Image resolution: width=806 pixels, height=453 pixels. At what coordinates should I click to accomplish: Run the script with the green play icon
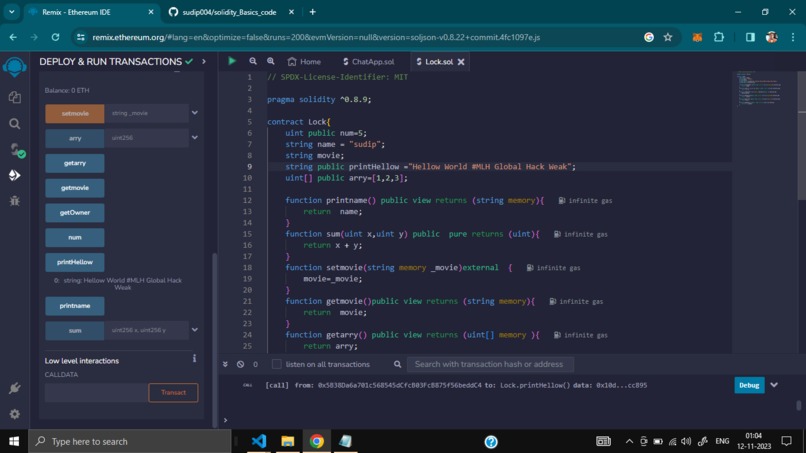[232, 61]
